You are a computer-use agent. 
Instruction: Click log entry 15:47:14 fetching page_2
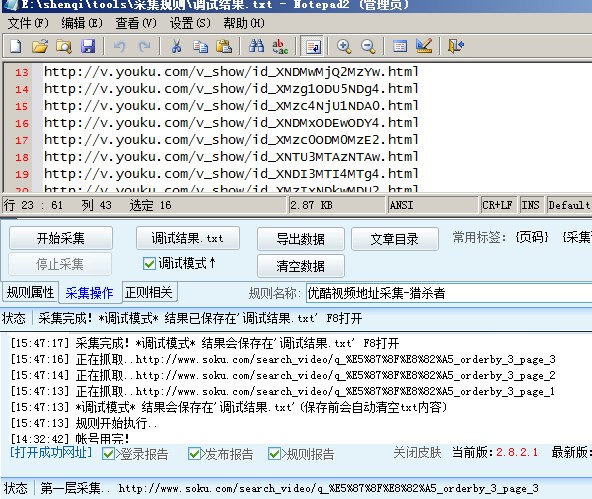pyautogui.click(x=283, y=375)
